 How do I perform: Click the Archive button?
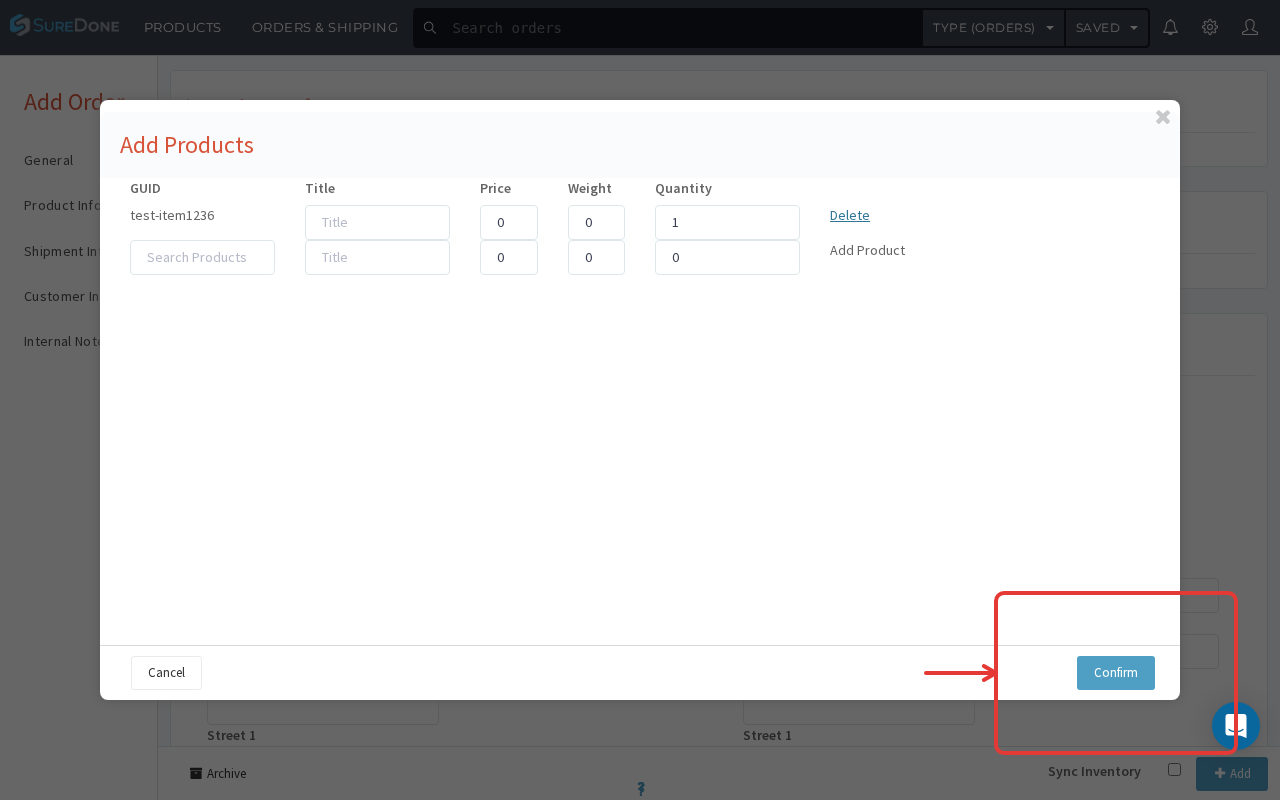coord(218,773)
